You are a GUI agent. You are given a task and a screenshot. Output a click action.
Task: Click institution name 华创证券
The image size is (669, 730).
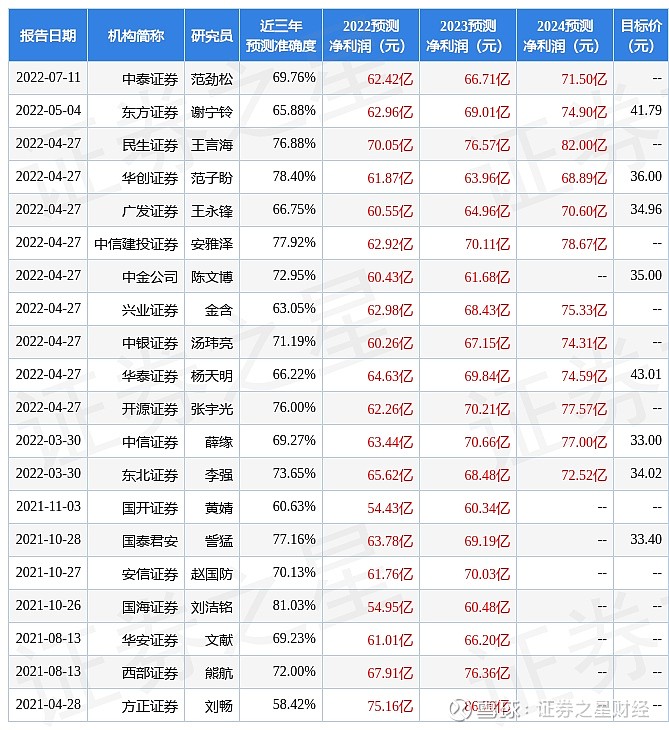pos(150,178)
